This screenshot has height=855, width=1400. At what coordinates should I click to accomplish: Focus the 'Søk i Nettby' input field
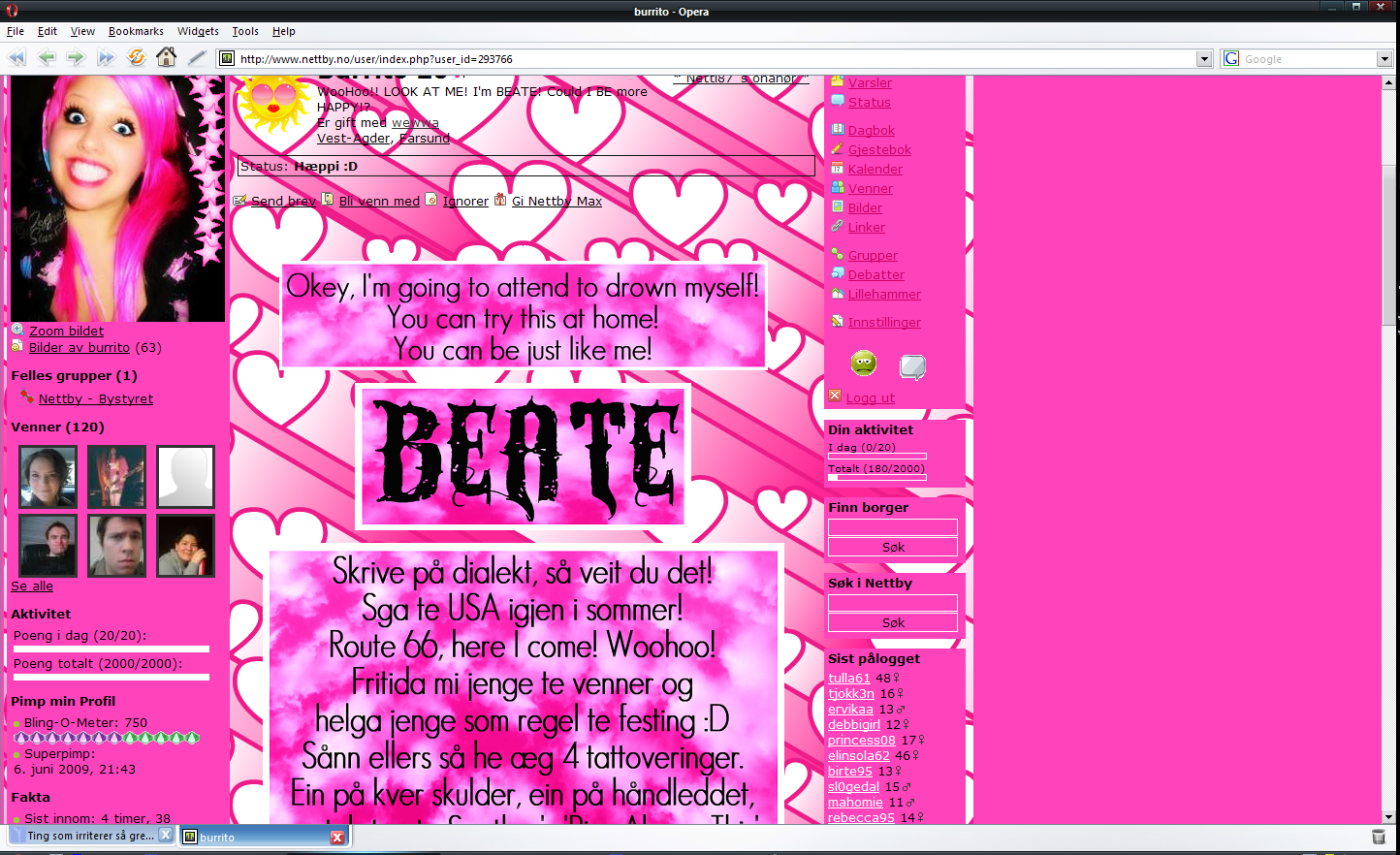893,603
